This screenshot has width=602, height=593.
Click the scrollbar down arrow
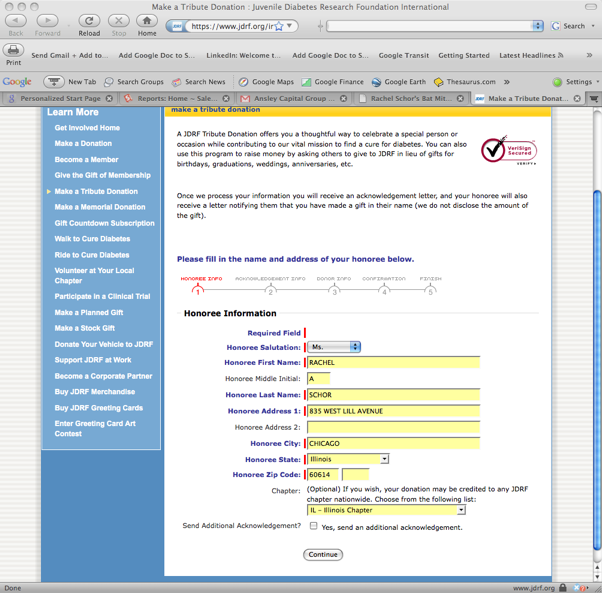[597, 577]
